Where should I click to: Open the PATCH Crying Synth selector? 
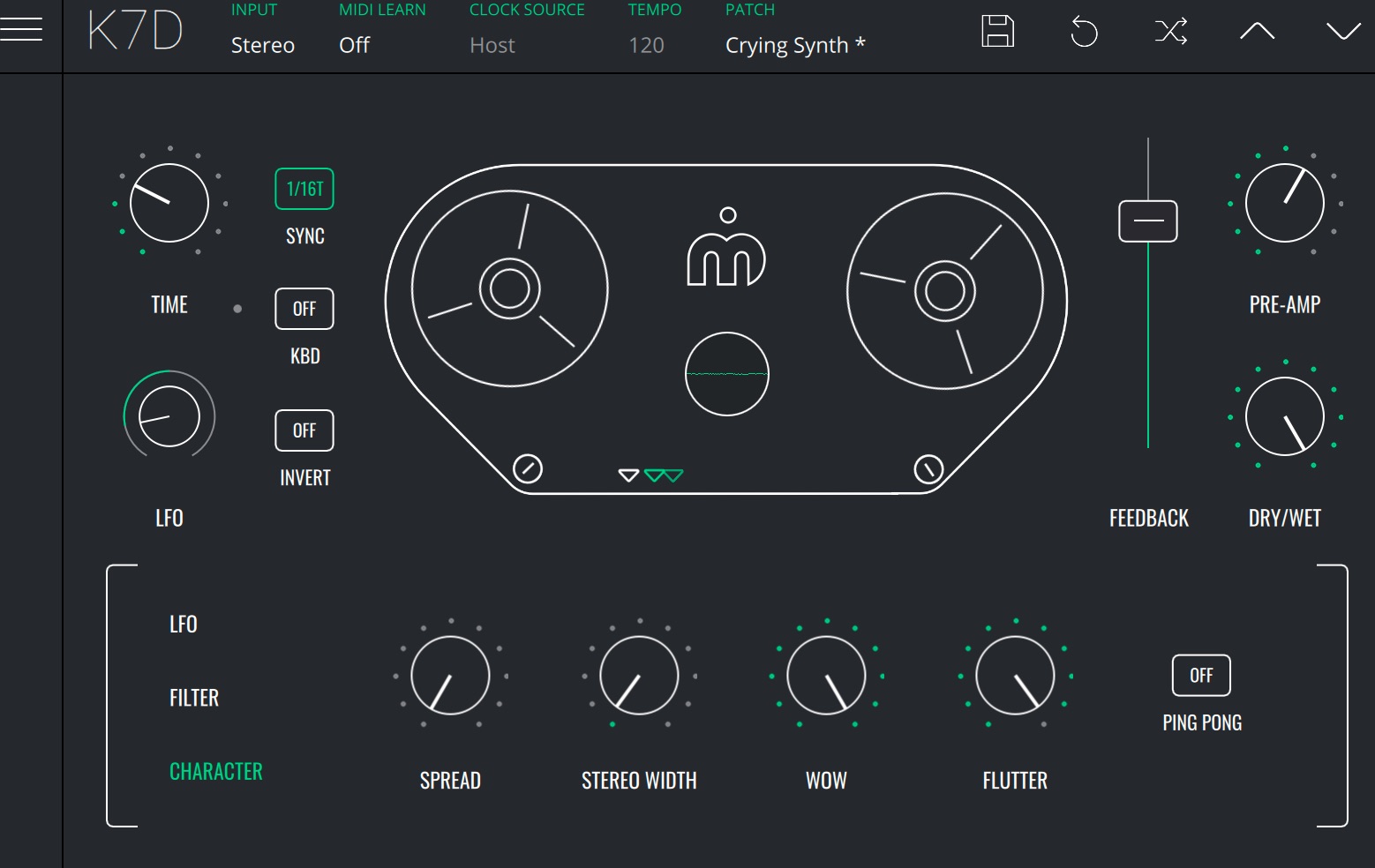click(794, 45)
